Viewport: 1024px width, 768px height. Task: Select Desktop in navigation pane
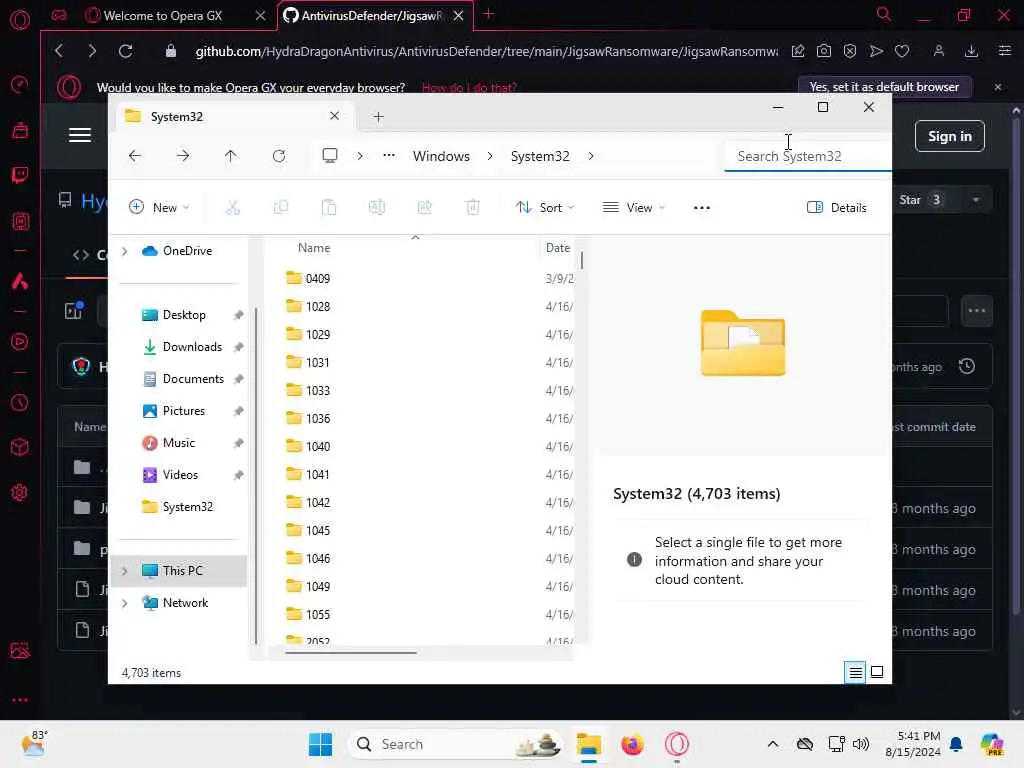(x=184, y=315)
